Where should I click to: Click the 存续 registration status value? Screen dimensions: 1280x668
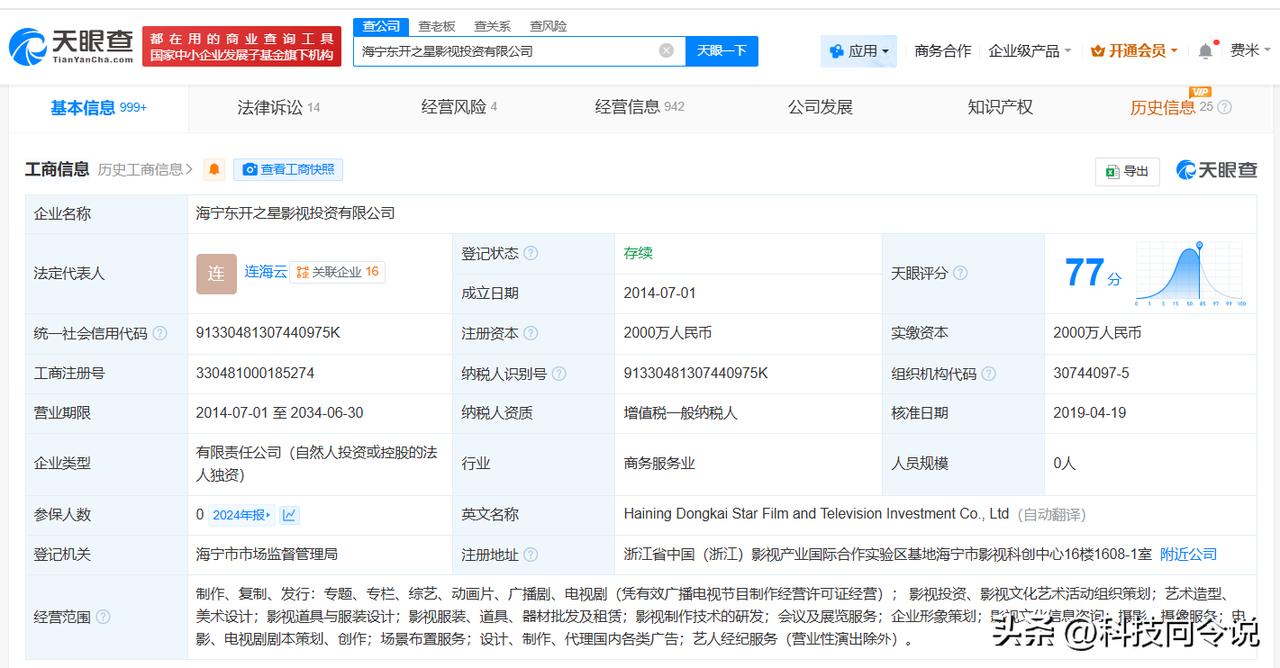(638, 254)
